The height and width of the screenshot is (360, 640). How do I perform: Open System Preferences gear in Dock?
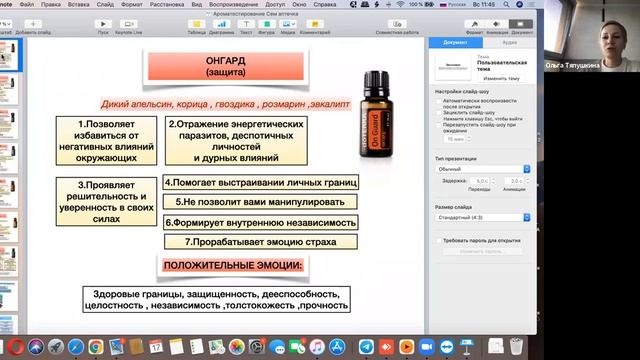point(257,347)
